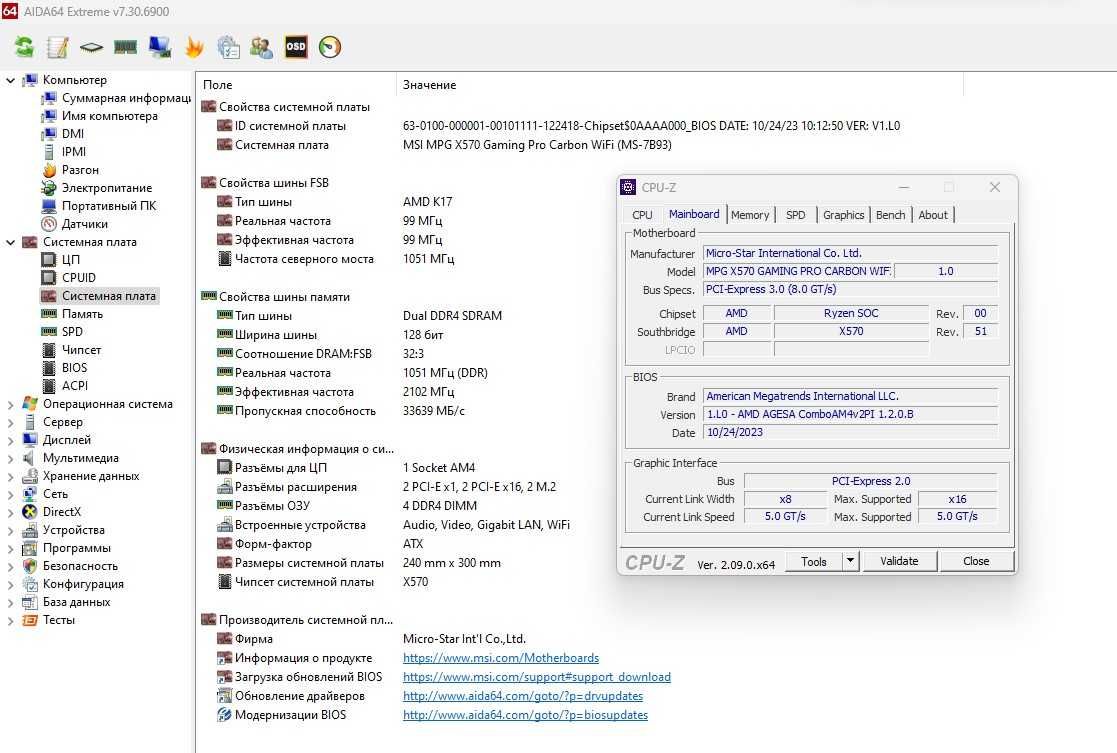The width and height of the screenshot is (1117, 753).
Task: Click the orange gauge benchmark icon
Action: click(330, 48)
